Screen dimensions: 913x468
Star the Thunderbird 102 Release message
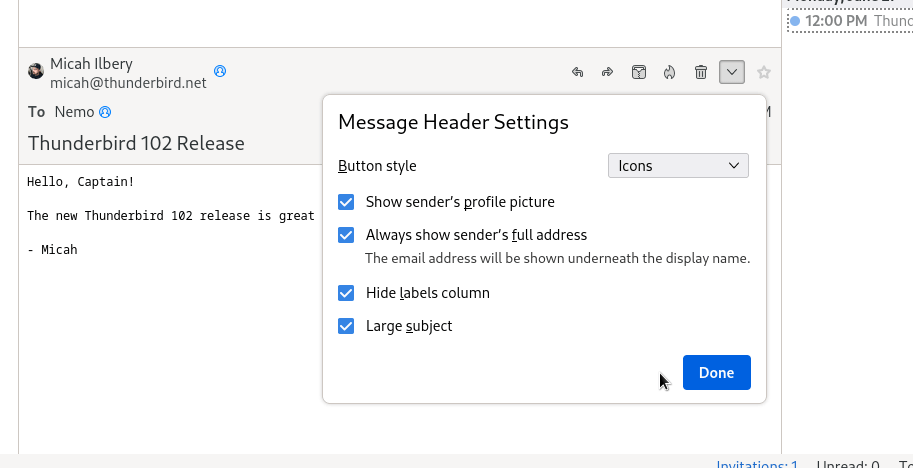coord(764,72)
